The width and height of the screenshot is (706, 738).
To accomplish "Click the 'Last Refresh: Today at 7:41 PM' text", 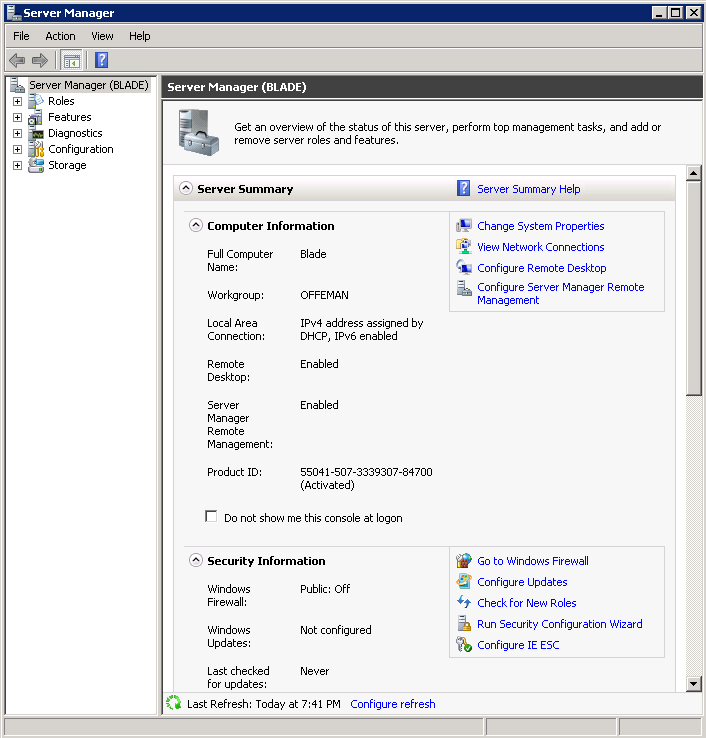I will [264, 704].
